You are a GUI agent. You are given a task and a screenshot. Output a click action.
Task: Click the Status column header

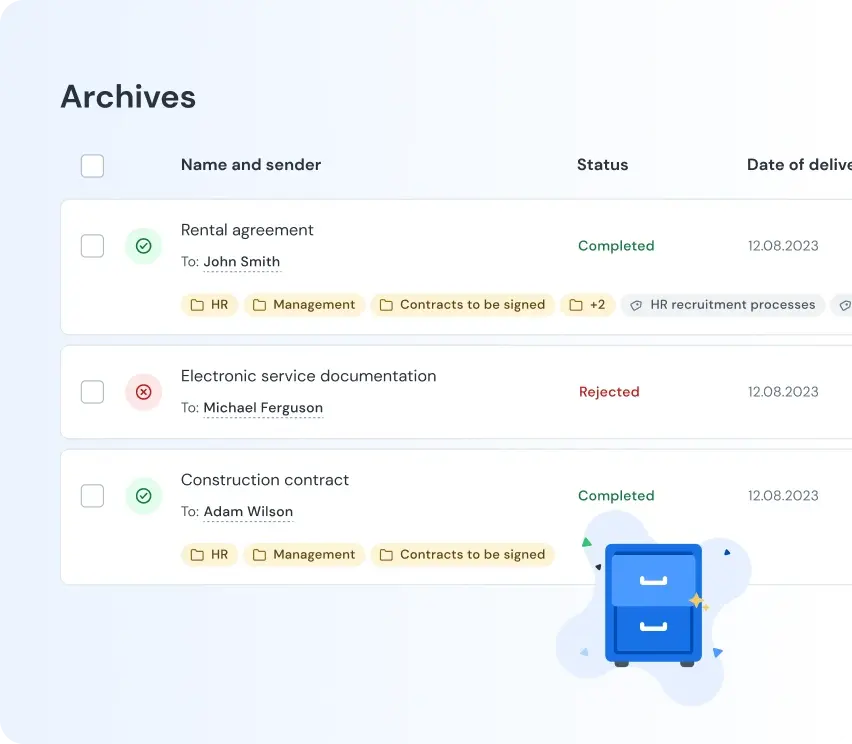pyautogui.click(x=603, y=165)
